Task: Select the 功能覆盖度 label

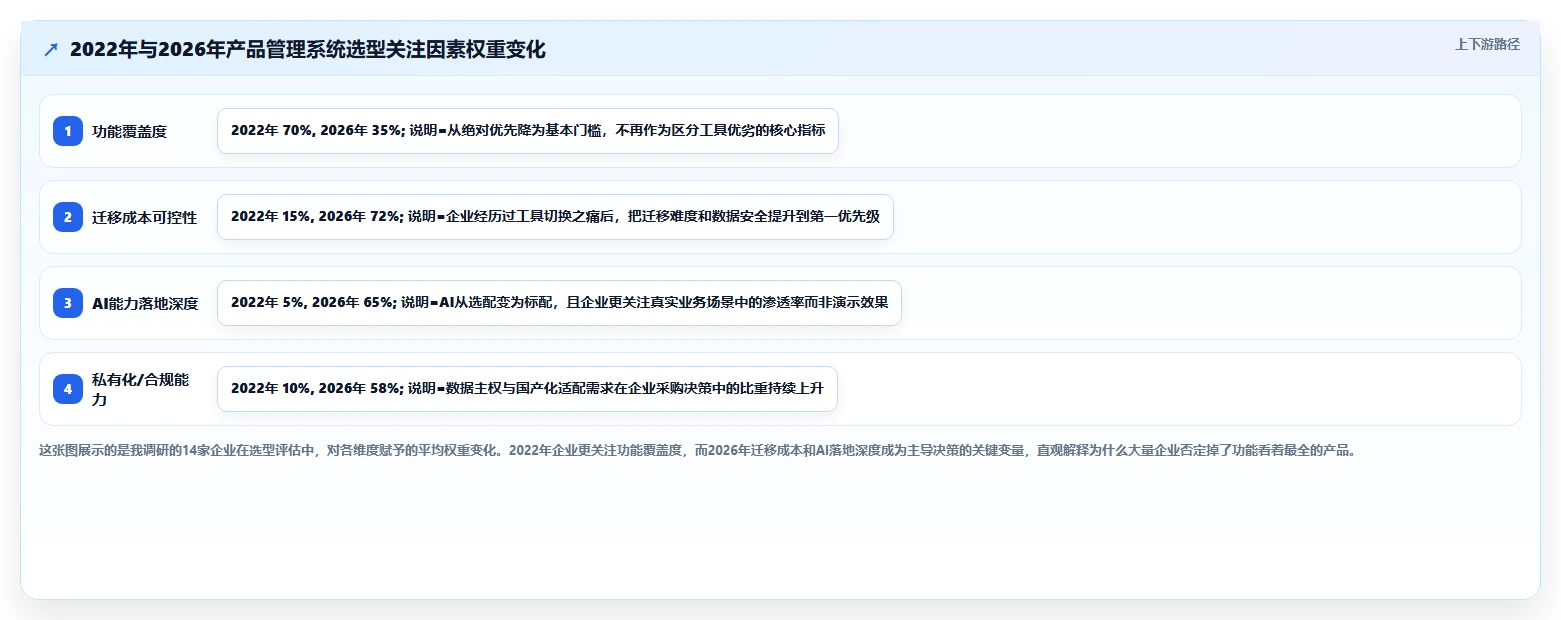Action: [x=129, y=131]
